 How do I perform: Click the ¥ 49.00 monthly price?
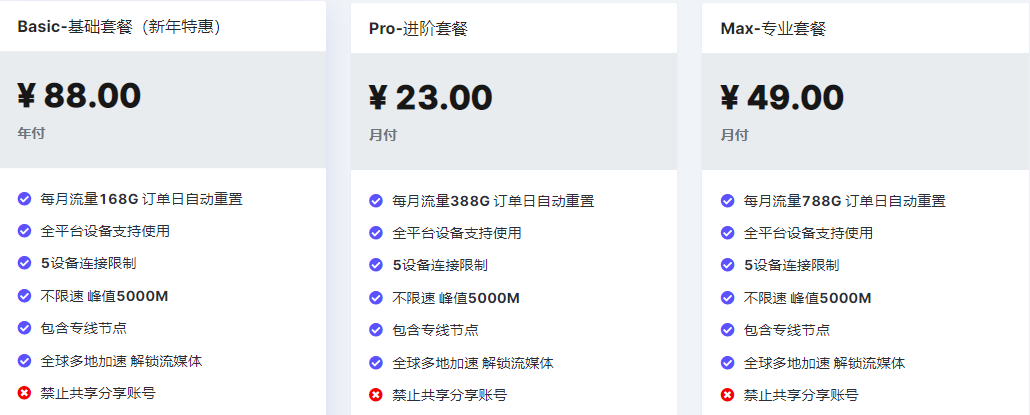tap(782, 97)
